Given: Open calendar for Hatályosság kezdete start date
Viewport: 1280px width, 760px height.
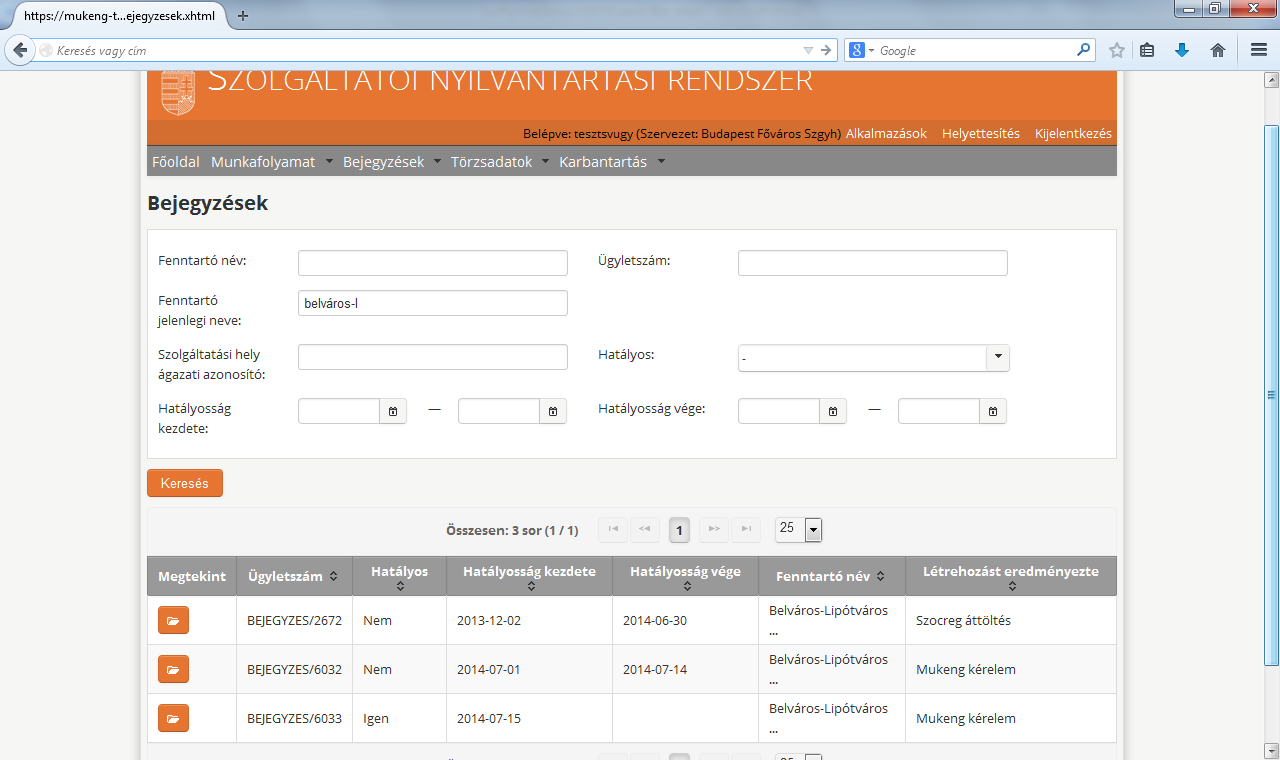Looking at the screenshot, I should click(393, 411).
